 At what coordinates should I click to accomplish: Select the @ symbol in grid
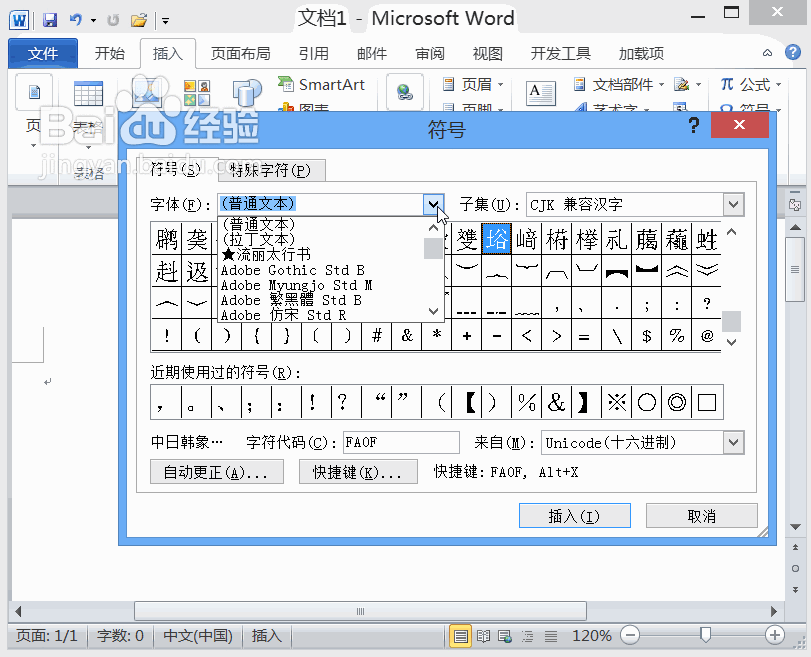pyautogui.click(x=707, y=336)
